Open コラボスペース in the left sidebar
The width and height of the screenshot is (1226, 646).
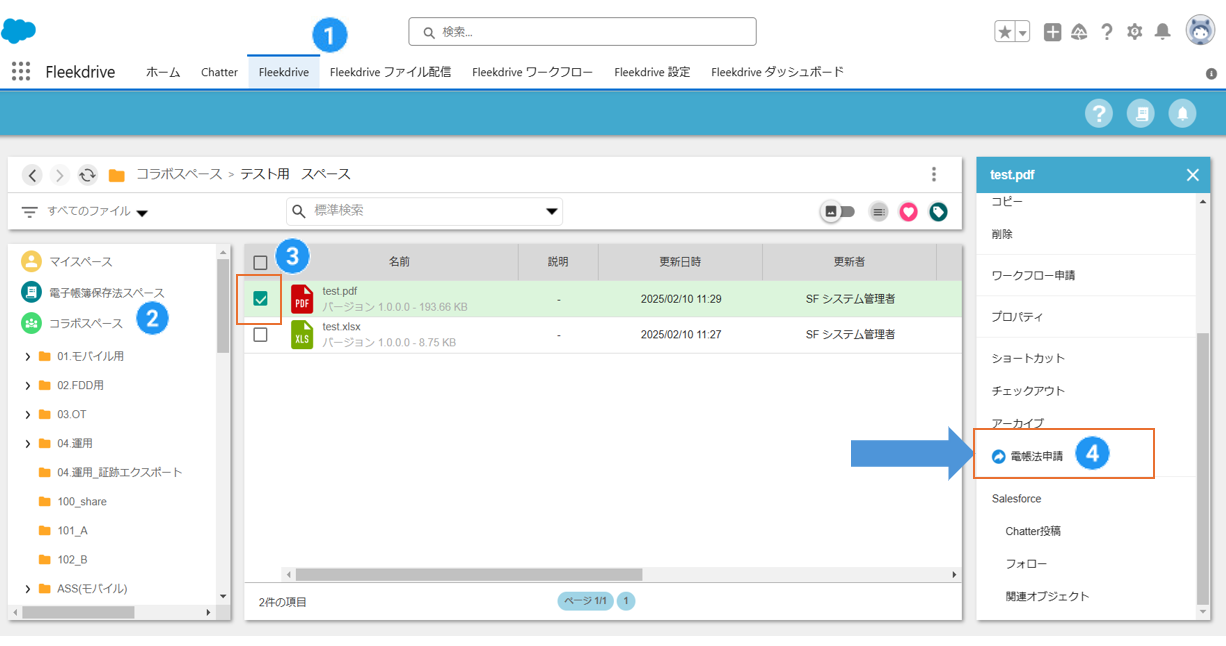(86, 323)
